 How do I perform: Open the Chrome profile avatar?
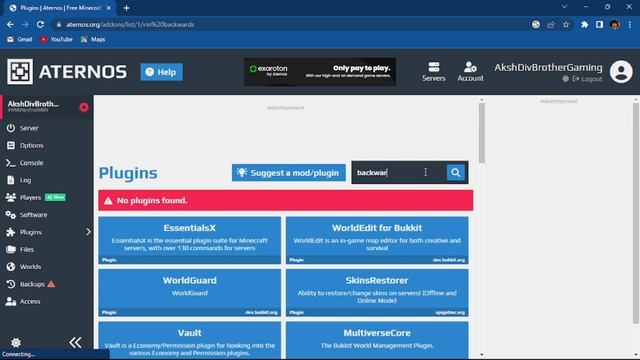pyautogui.click(x=615, y=24)
